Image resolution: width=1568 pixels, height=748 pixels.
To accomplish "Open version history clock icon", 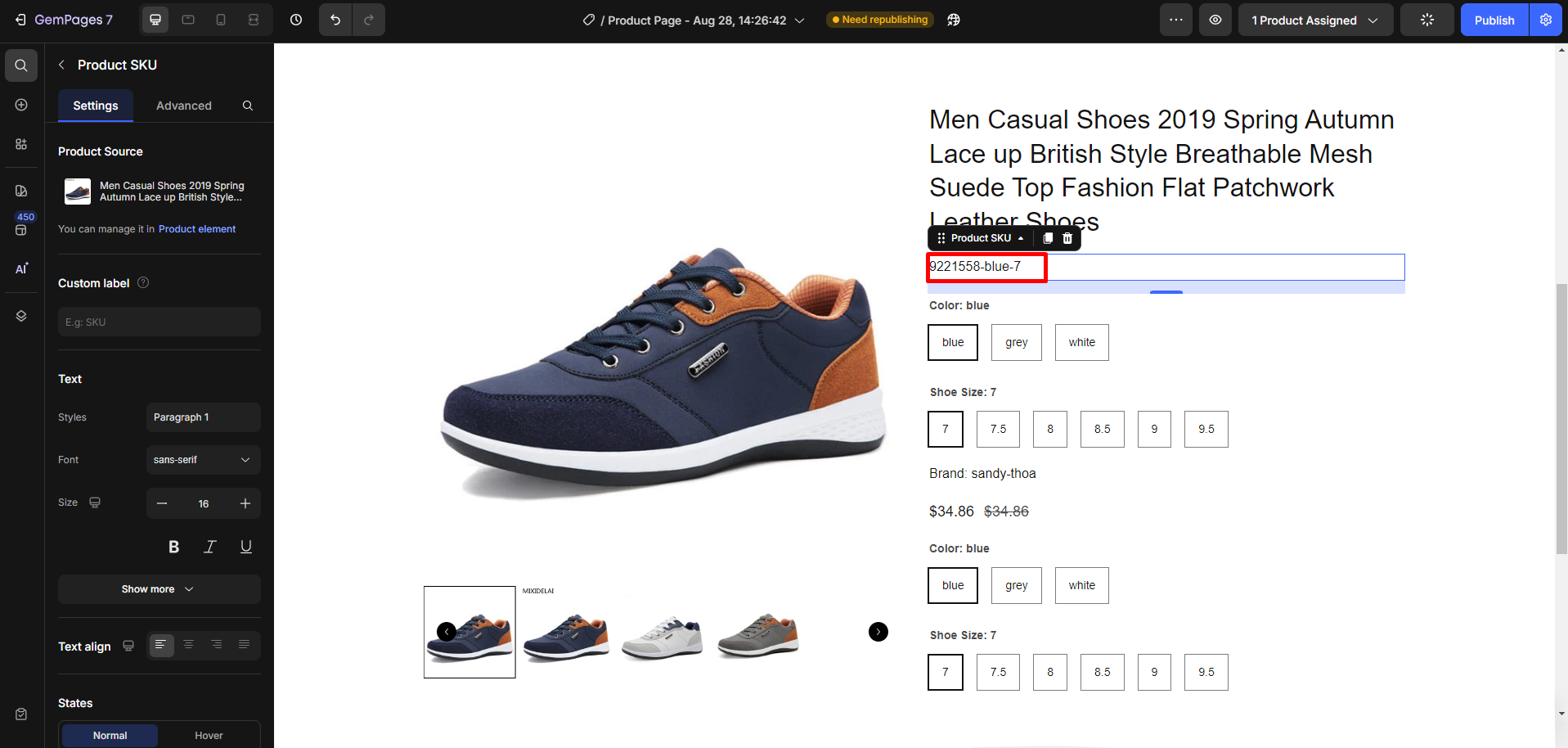I will click(x=296, y=20).
